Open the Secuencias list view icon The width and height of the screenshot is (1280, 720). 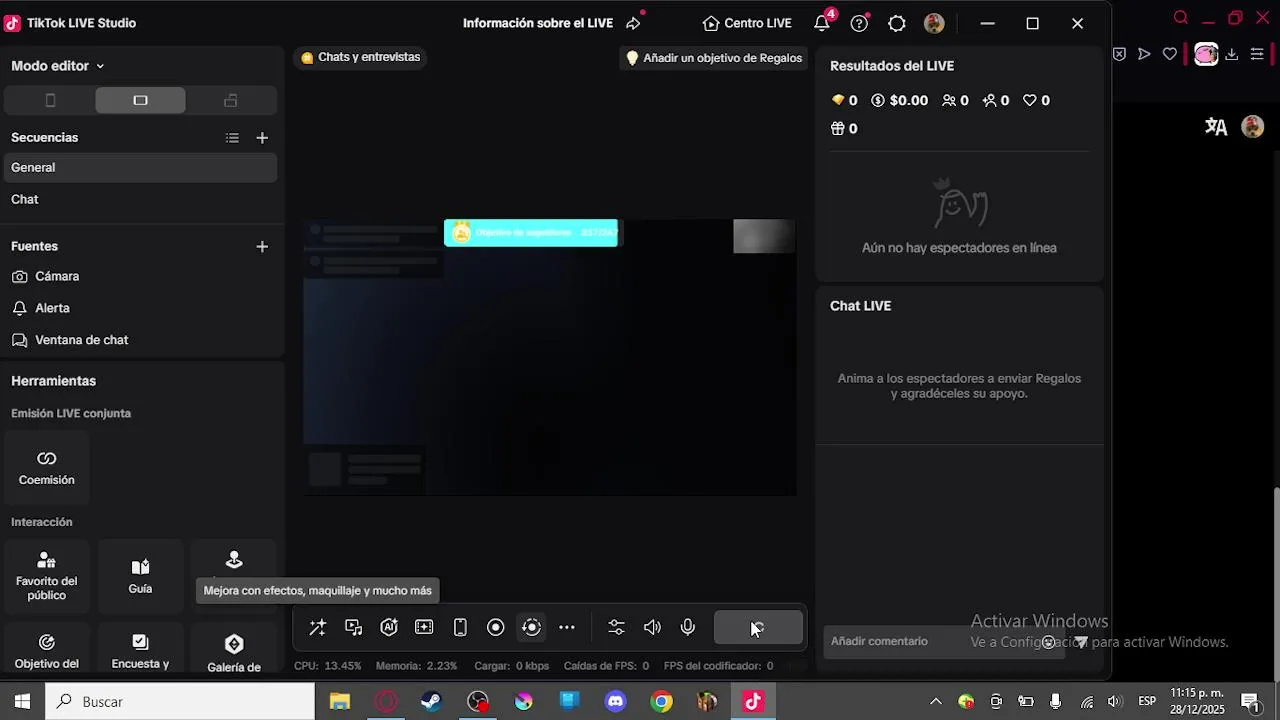pyautogui.click(x=232, y=138)
